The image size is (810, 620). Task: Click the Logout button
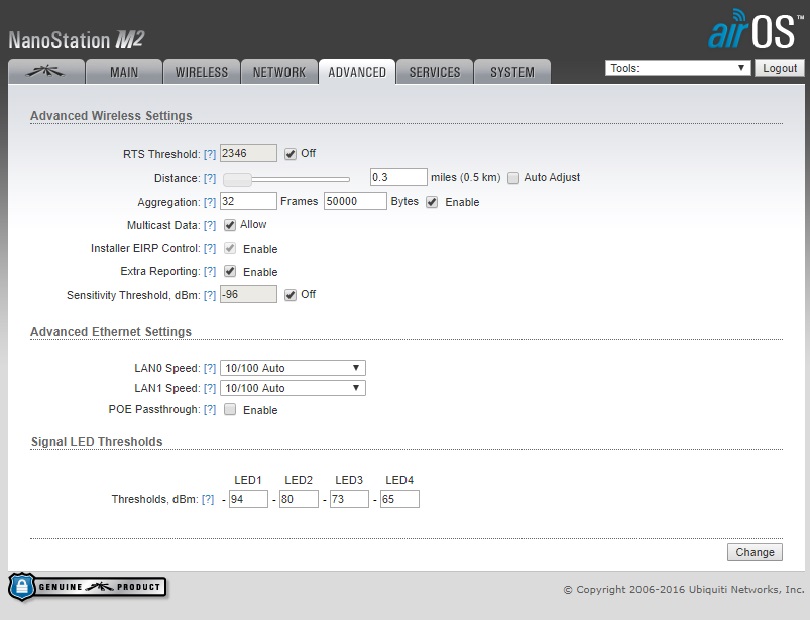[x=779, y=68]
